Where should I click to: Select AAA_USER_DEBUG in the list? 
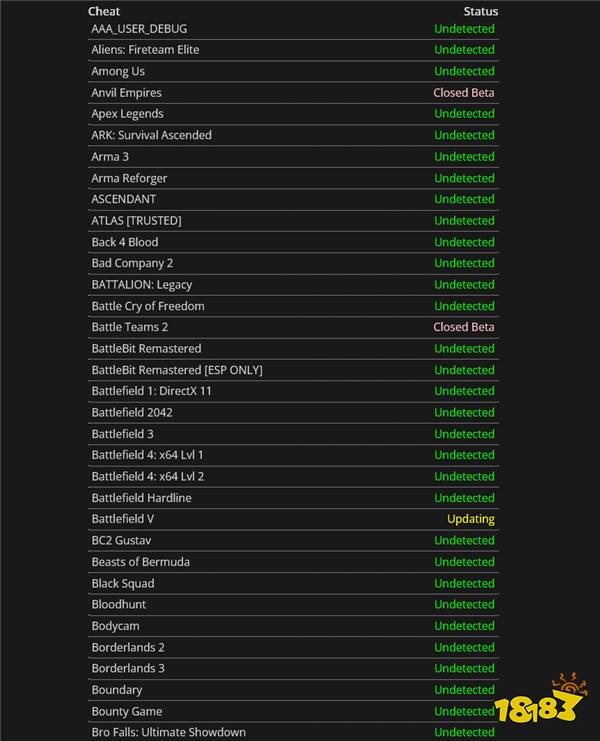139,29
